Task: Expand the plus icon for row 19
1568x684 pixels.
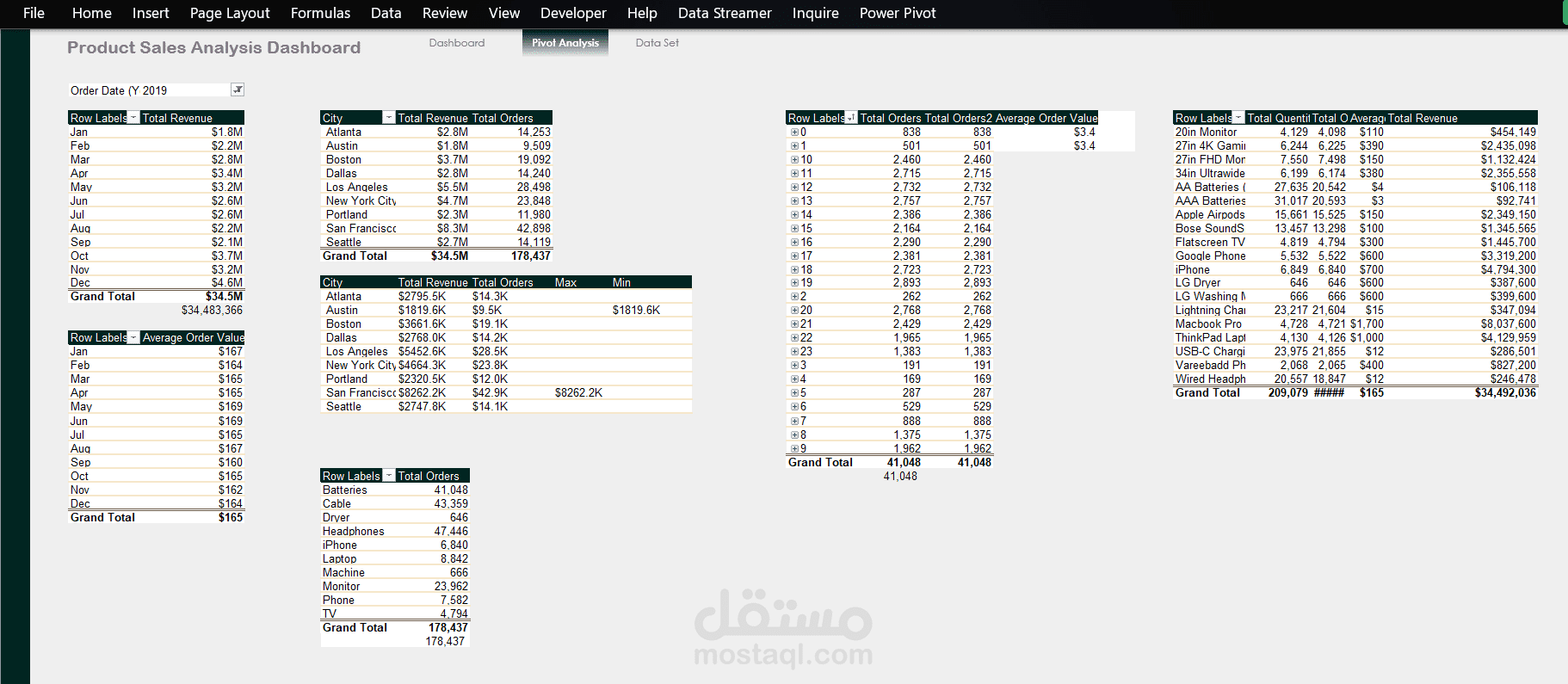Action: pos(794,283)
